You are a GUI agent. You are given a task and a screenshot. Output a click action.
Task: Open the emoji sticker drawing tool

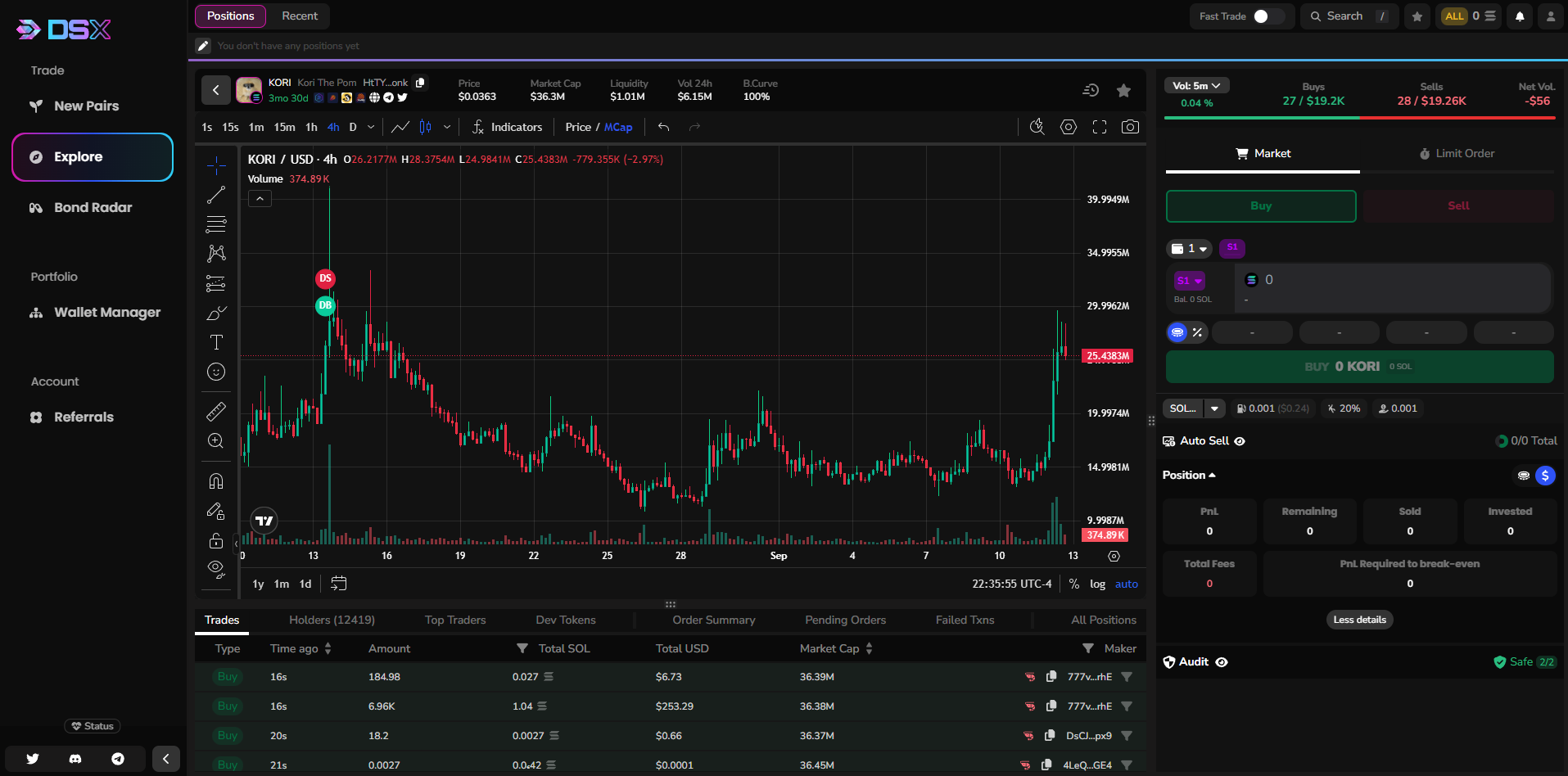[x=215, y=372]
